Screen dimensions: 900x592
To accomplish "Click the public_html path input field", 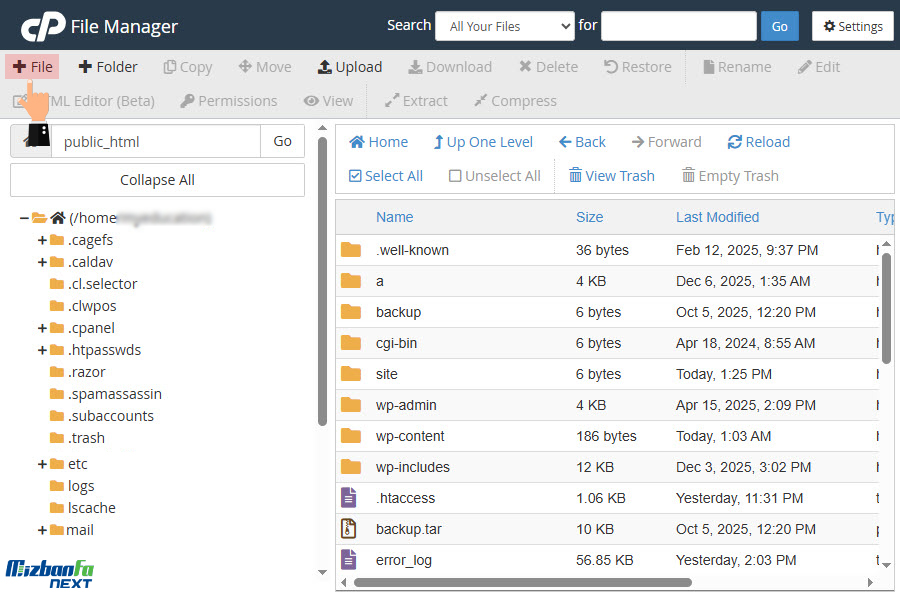I will coord(155,142).
